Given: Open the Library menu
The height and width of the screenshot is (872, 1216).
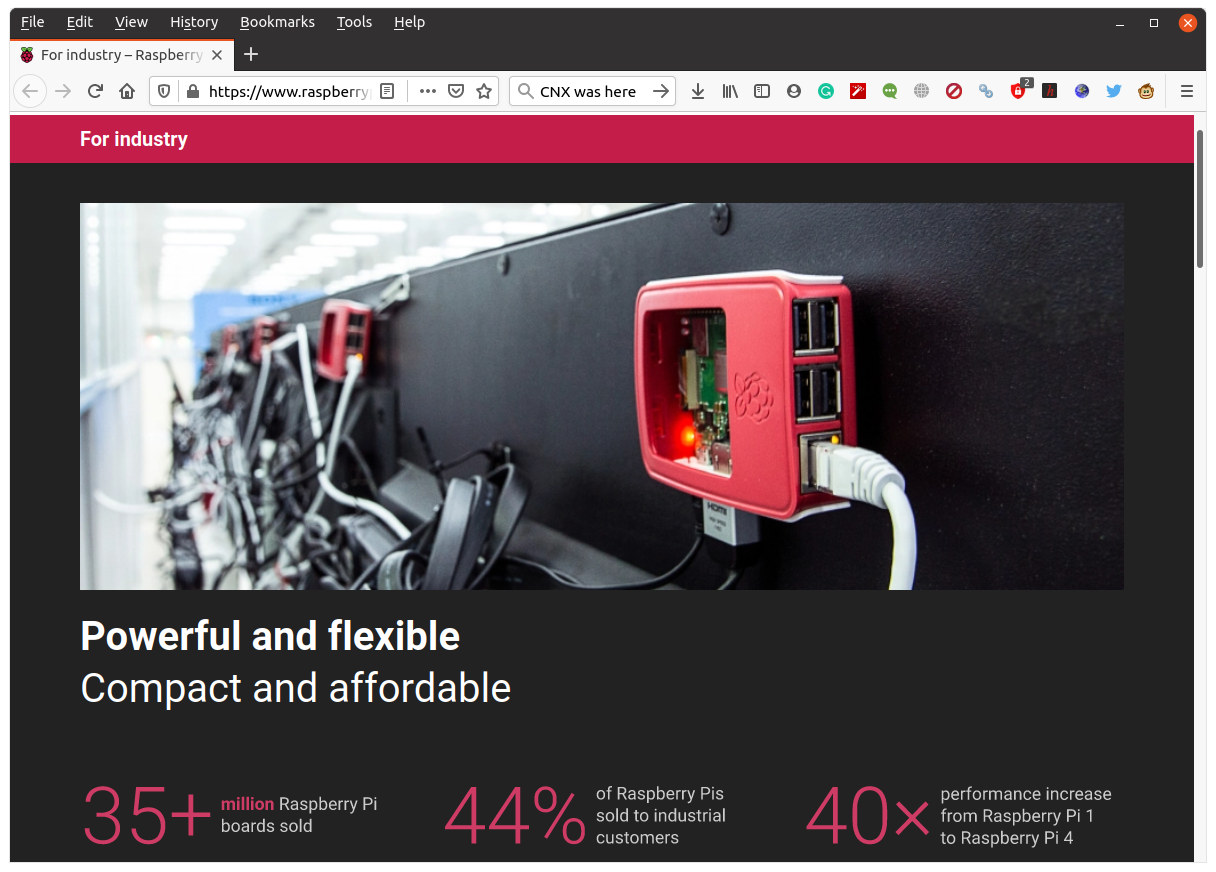Looking at the screenshot, I should coord(730,91).
